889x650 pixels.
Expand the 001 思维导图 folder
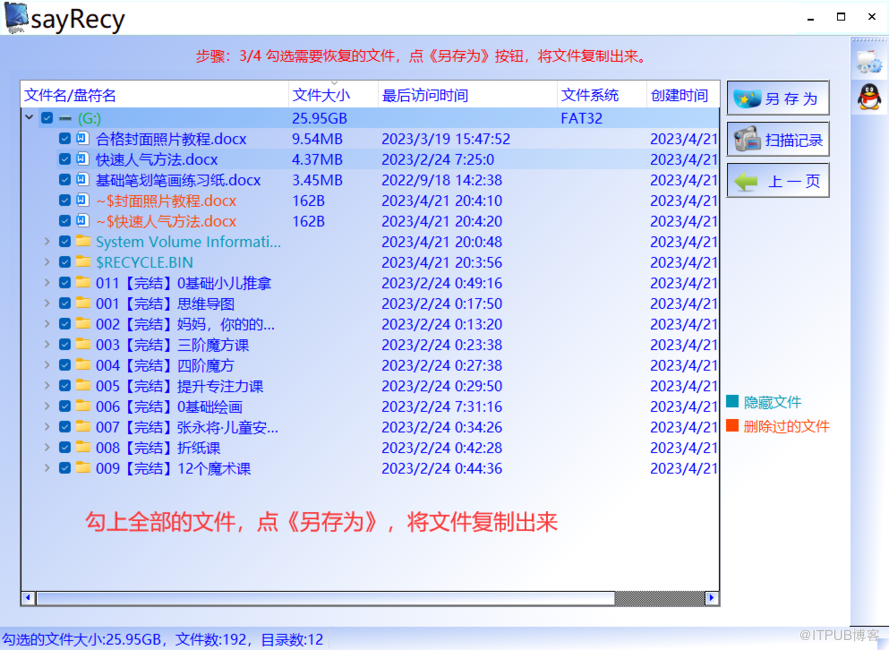(48, 303)
